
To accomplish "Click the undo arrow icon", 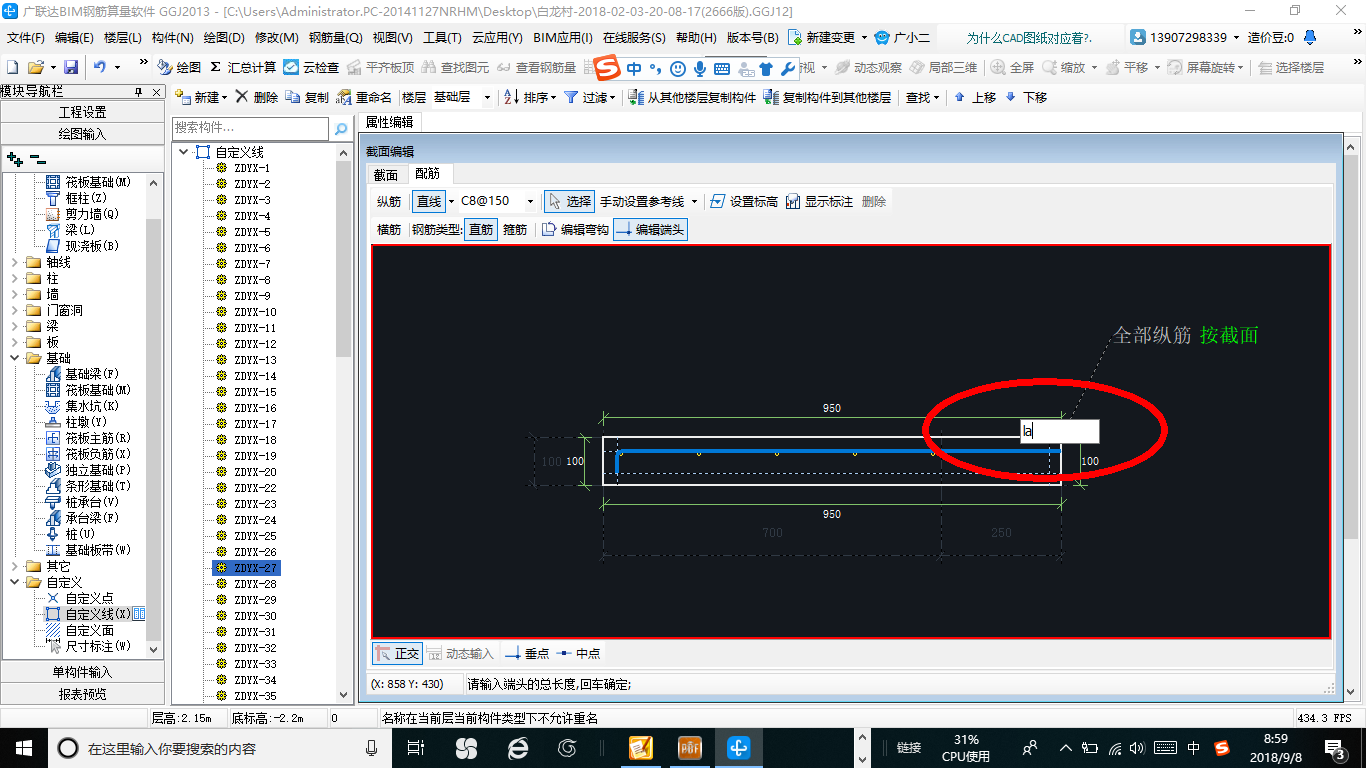I will click(x=100, y=67).
